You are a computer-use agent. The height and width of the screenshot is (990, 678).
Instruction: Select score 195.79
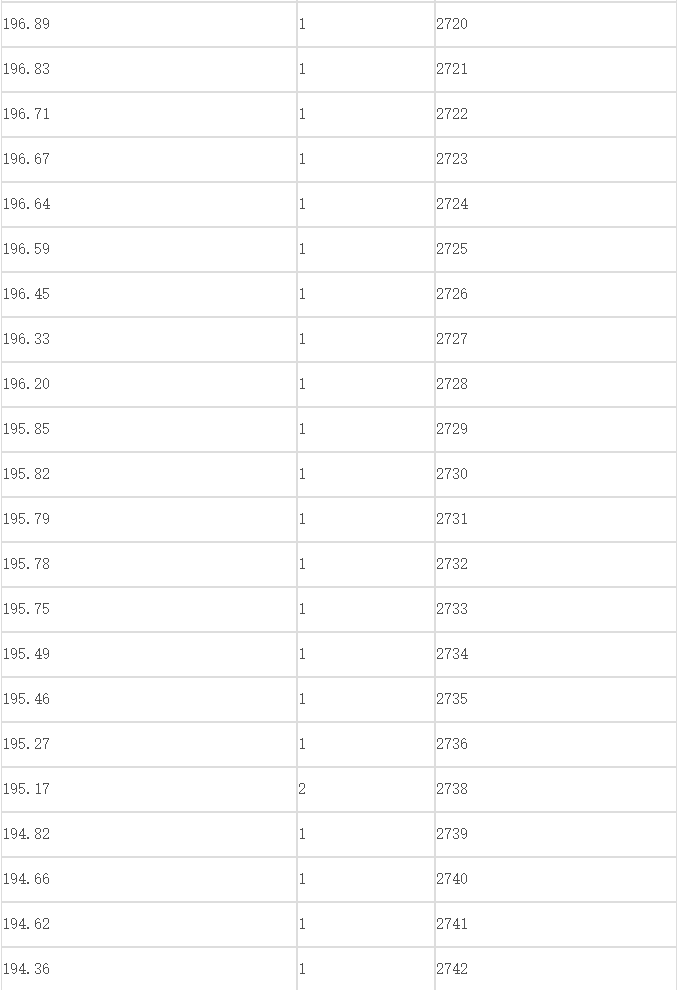(x=149, y=520)
